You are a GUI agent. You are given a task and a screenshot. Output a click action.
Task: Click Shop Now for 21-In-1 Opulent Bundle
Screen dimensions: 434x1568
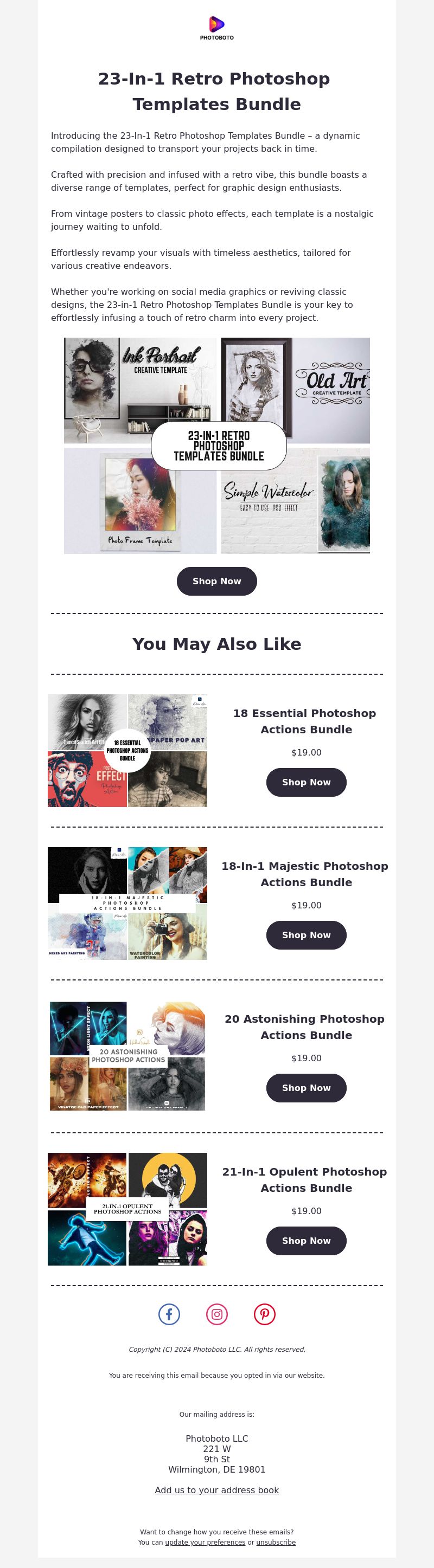(306, 1241)
